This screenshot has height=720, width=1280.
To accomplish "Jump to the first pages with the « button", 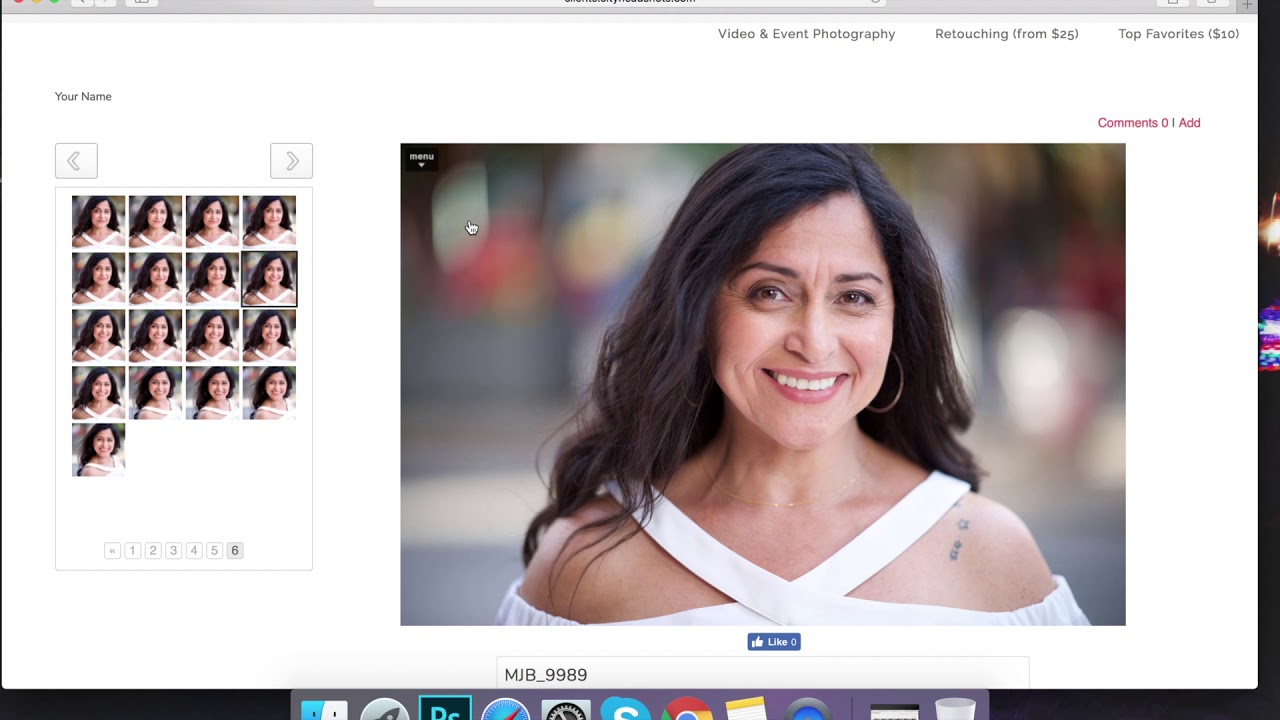I will pos(112,551).
